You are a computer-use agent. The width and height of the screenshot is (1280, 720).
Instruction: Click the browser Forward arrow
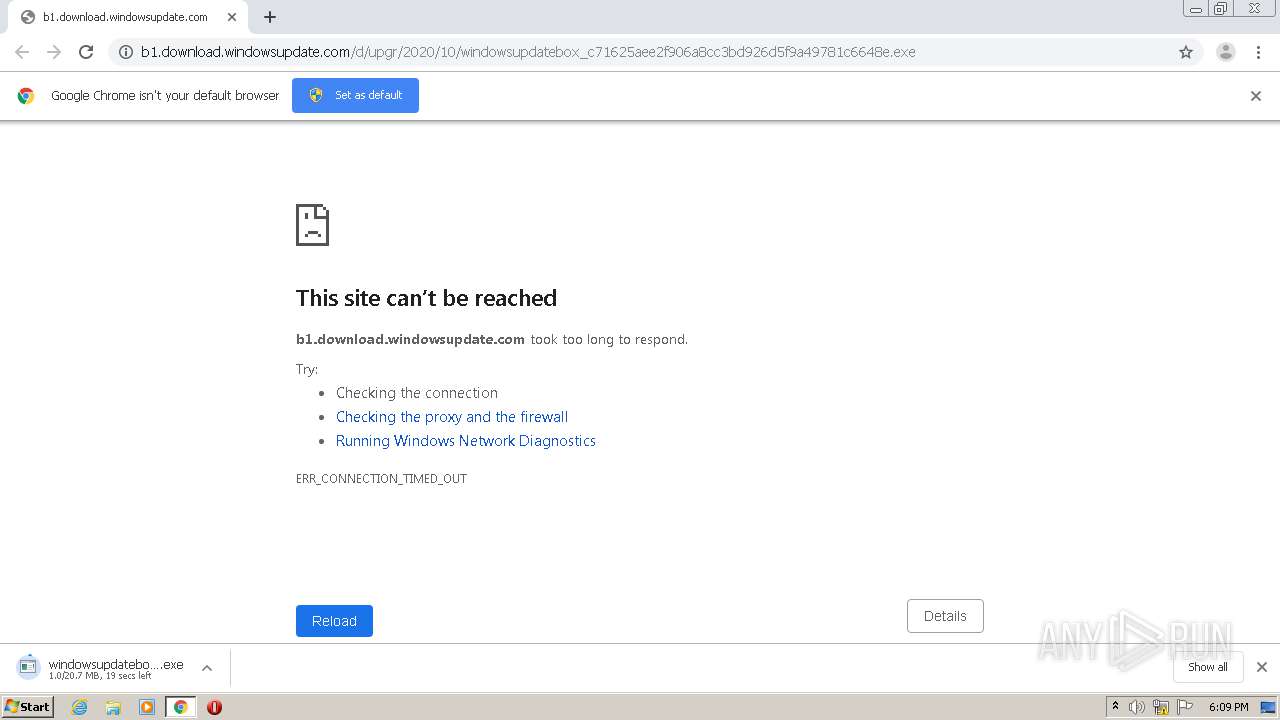(54, 52)
